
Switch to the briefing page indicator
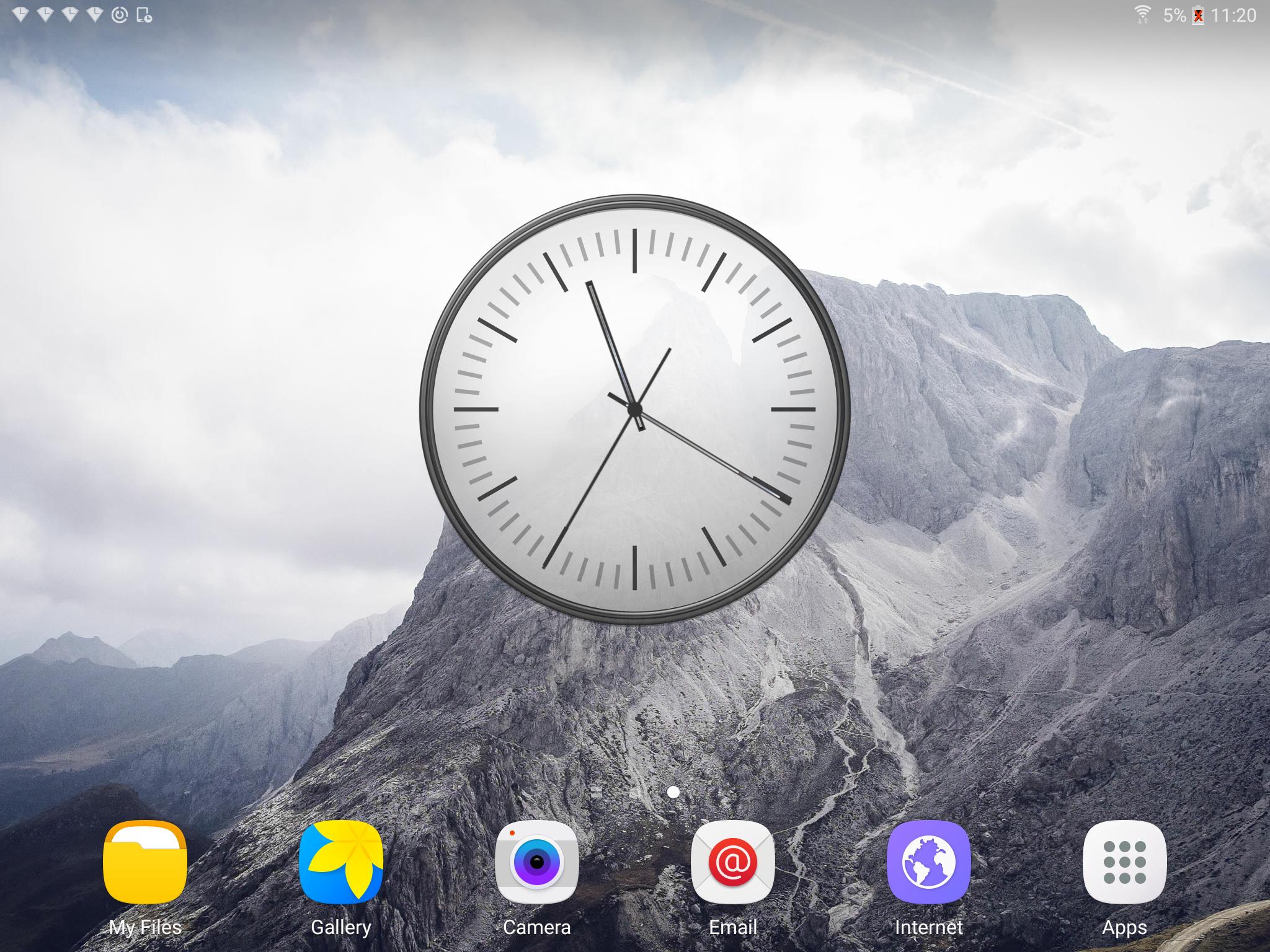pos(597,792)
